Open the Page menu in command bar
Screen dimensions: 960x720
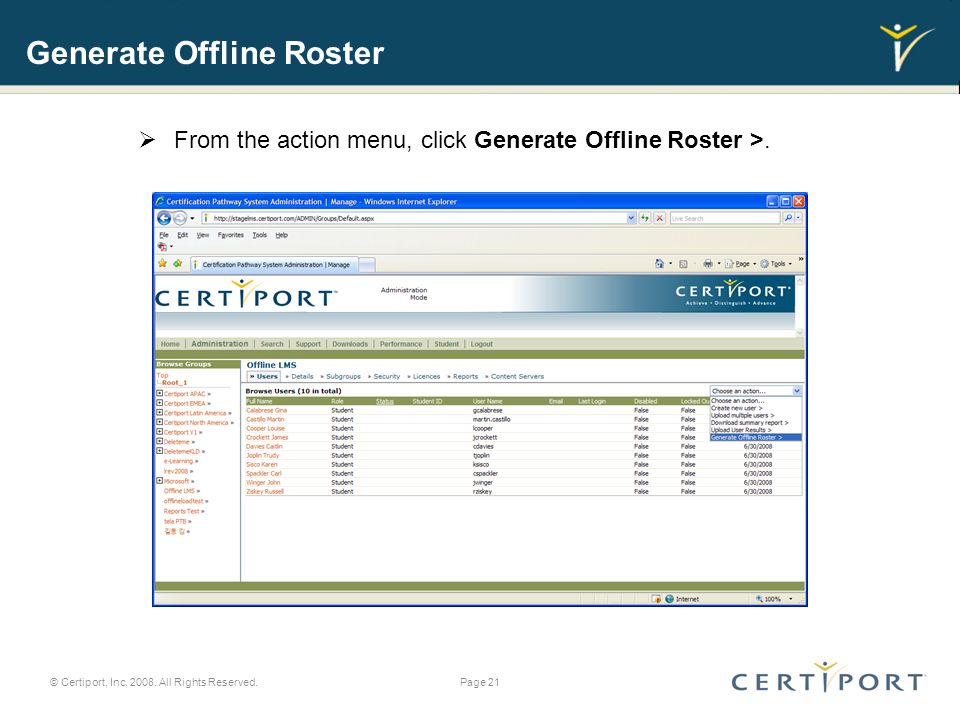click(740, 264)
